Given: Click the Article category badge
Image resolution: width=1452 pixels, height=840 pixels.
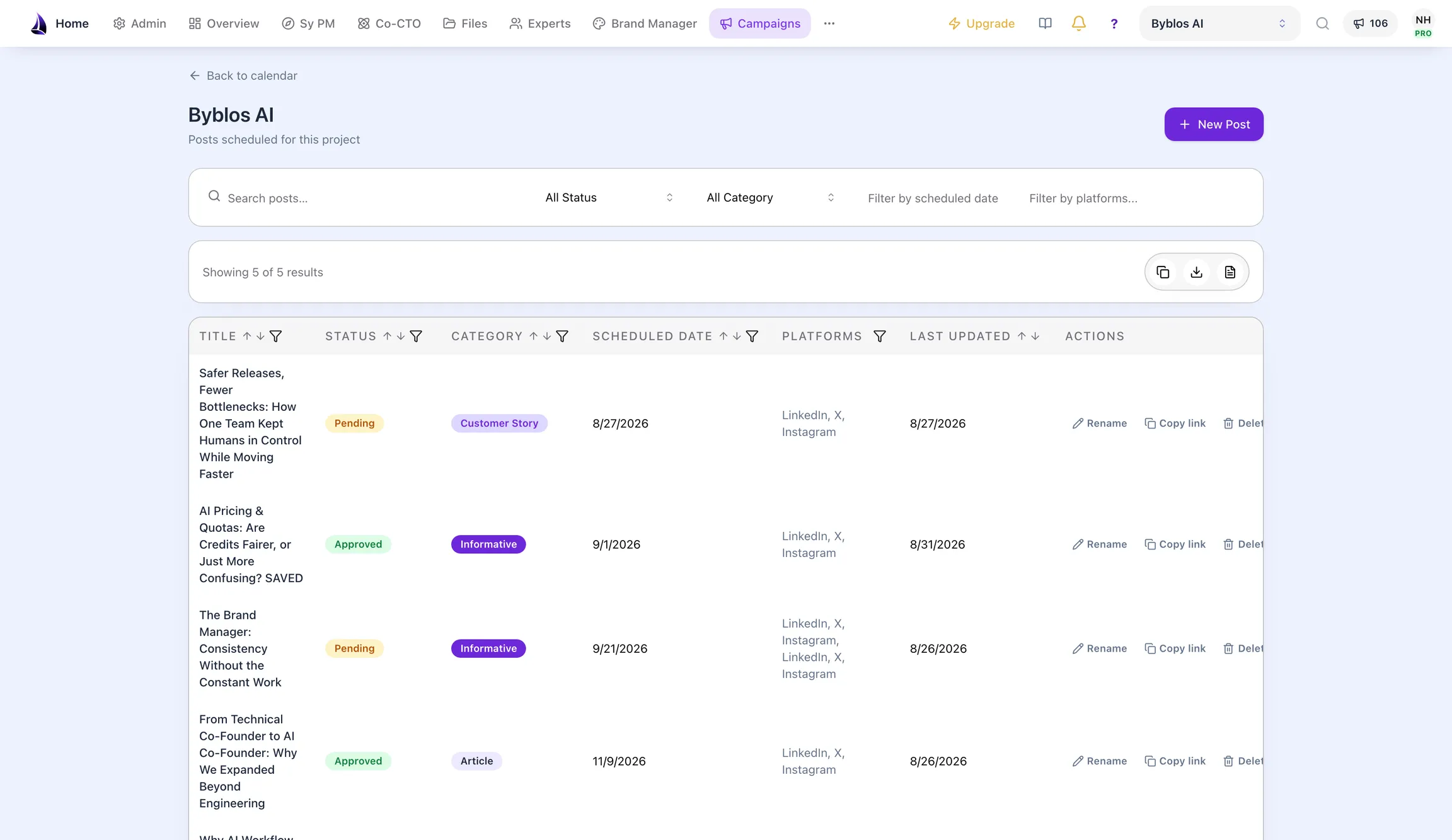Looking at the screenshot, I should point(476,761).
